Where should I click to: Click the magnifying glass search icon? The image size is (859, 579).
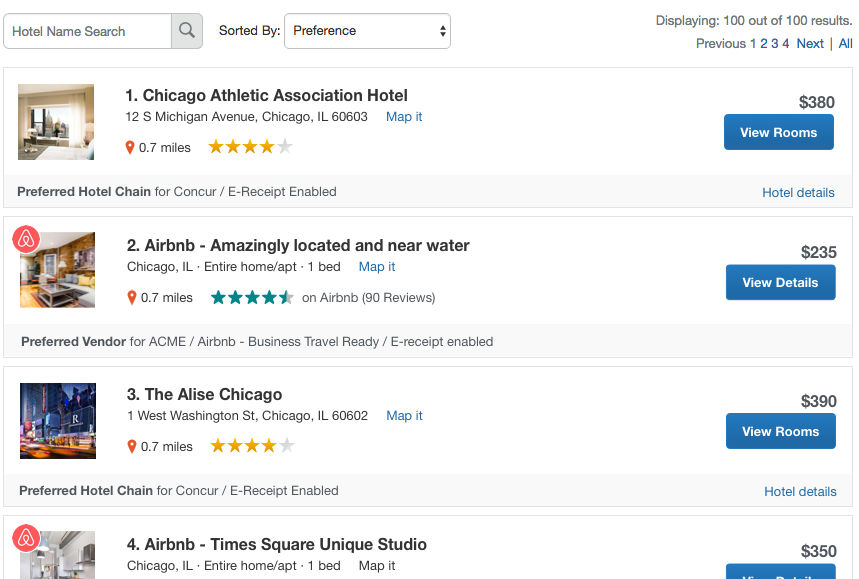pos(187,31)
